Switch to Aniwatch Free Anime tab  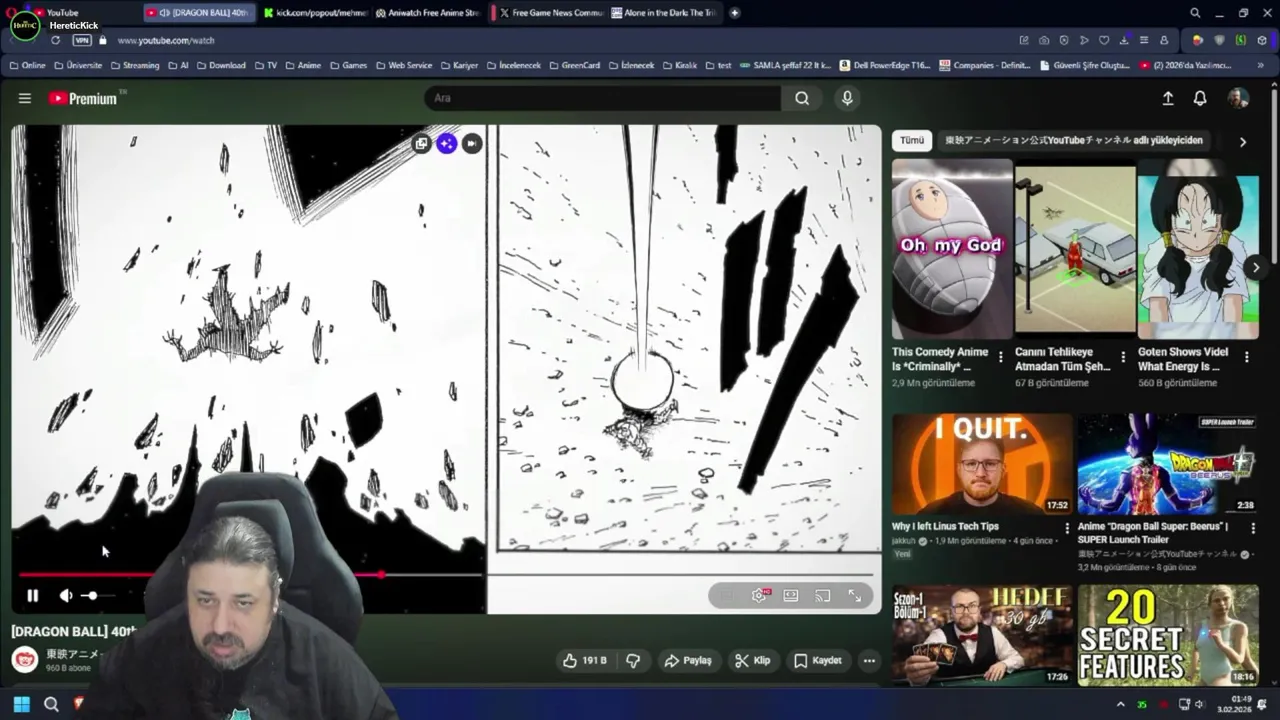click(x=428, y=13)
